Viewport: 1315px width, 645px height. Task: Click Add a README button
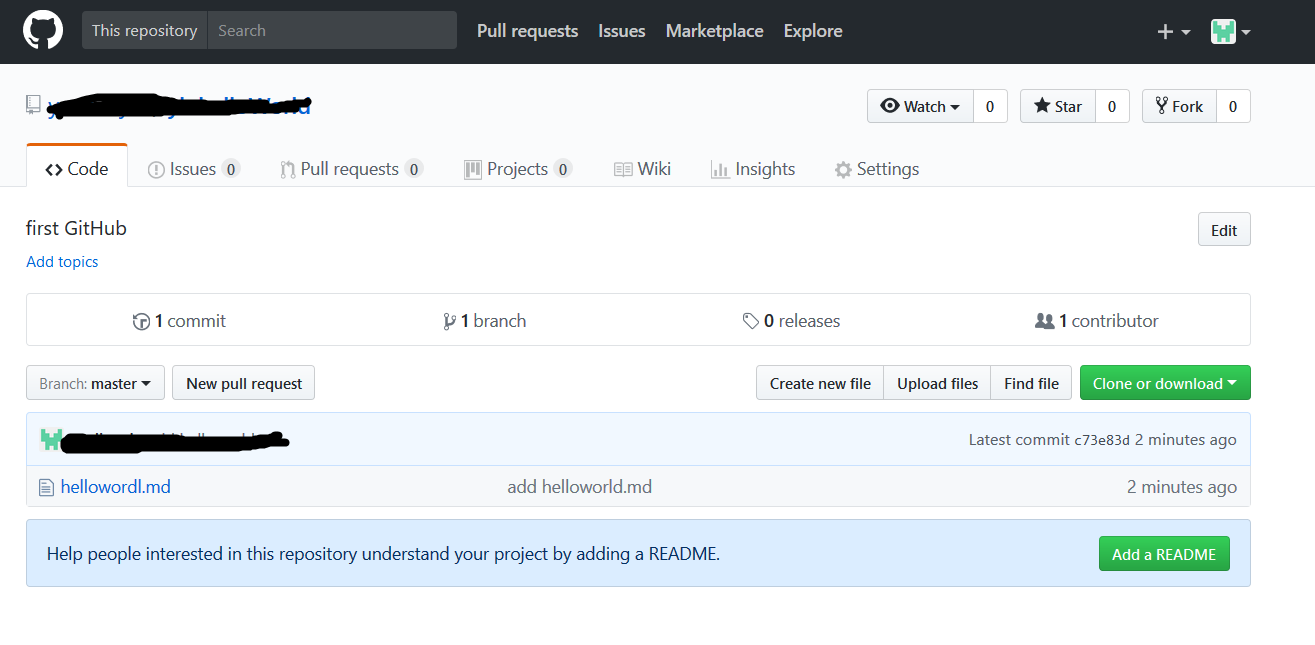(1164, 554)
